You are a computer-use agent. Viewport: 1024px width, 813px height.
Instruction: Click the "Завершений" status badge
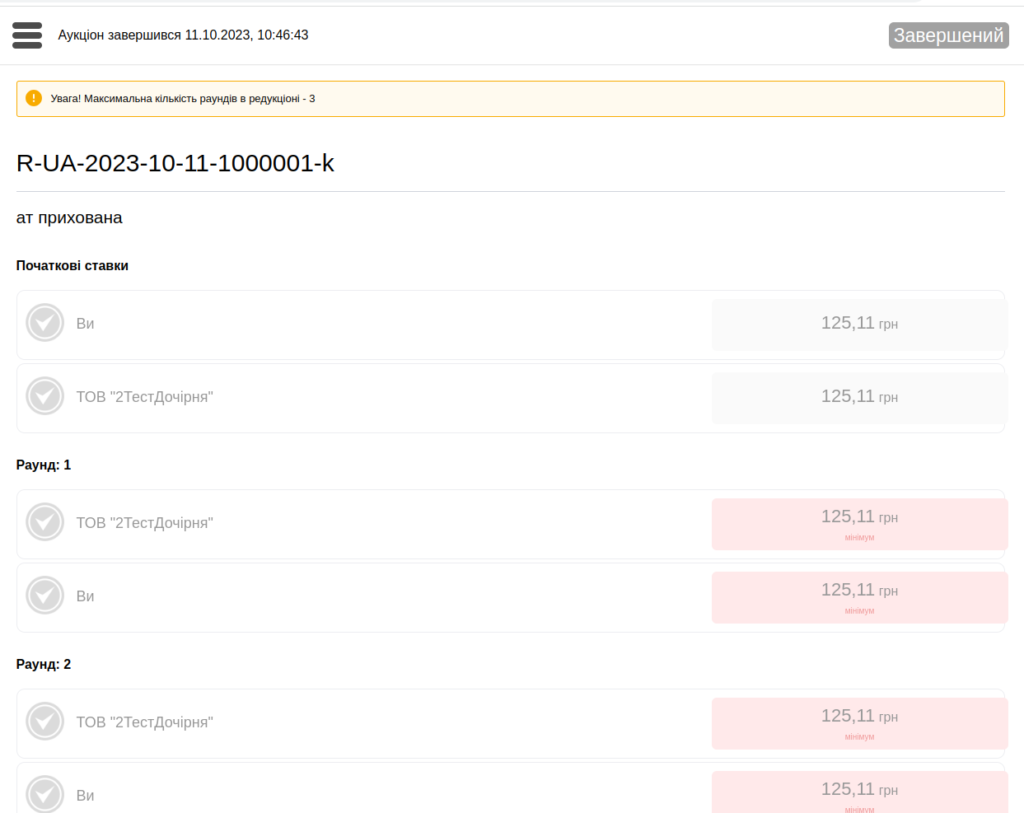coord(948,36)
